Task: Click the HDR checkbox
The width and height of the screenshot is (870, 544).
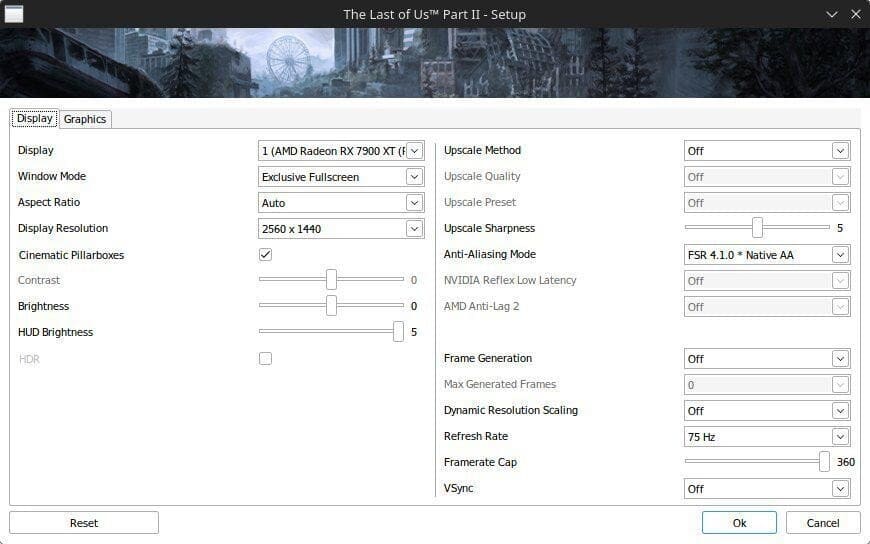Action: point(265,359)
